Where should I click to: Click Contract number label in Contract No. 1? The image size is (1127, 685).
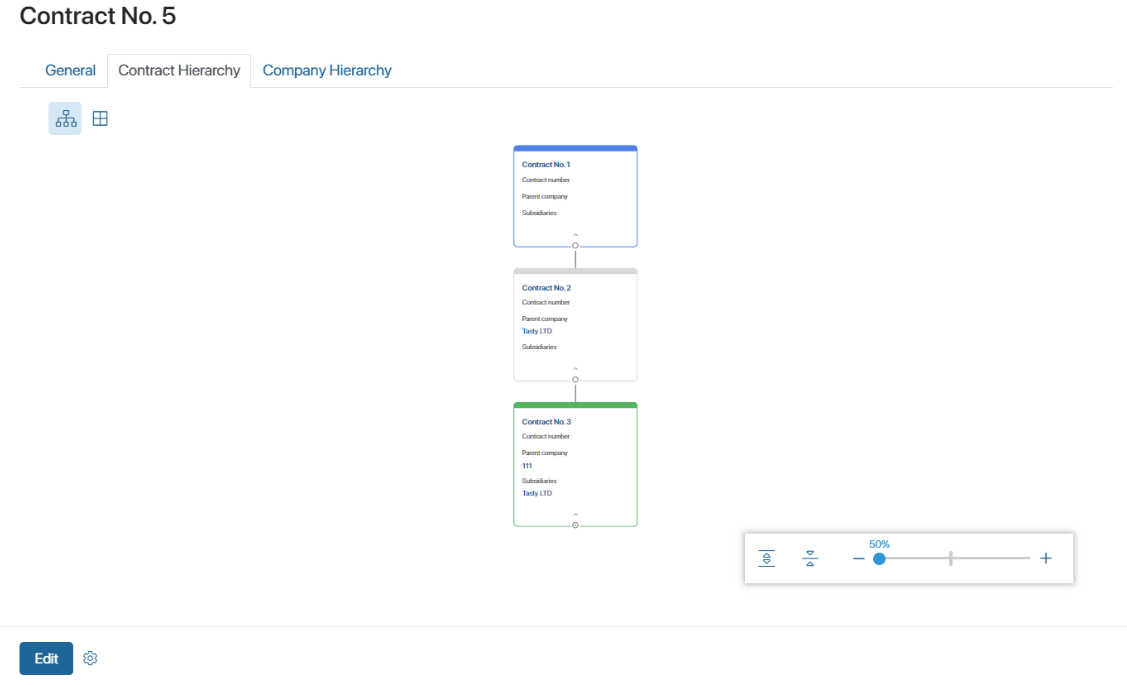546,180
